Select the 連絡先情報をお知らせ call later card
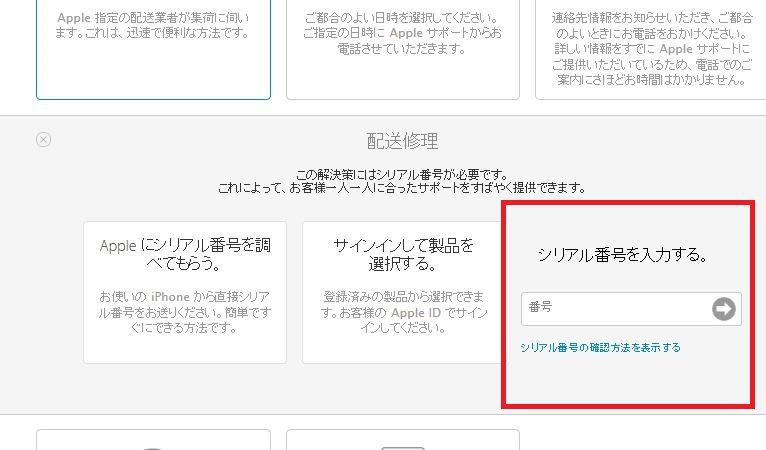766x450 pixels. coord(651,49)
